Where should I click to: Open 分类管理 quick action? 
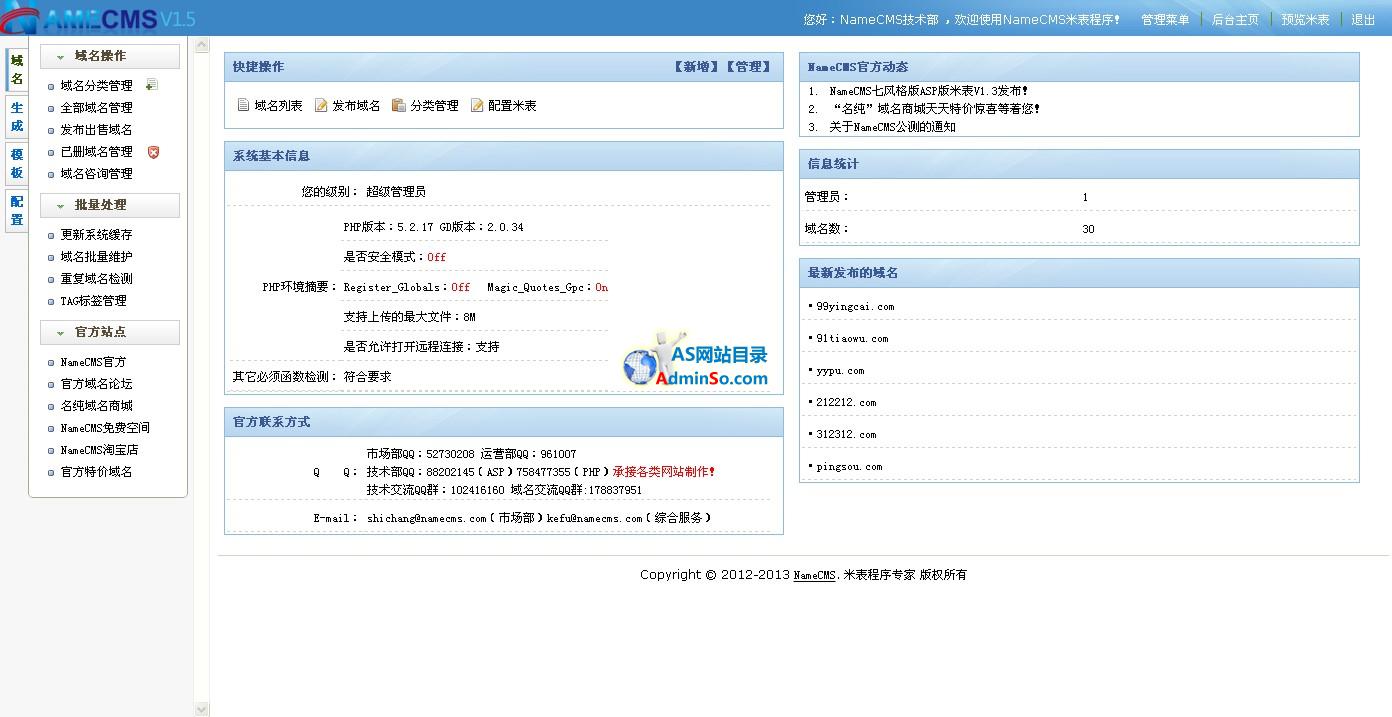(434, 106)
